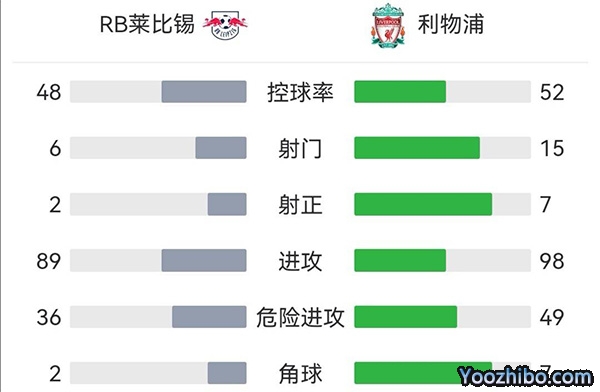Click Leipzig's attack count 89
This screenshot has width=600, height=392.
coord(49,261)
